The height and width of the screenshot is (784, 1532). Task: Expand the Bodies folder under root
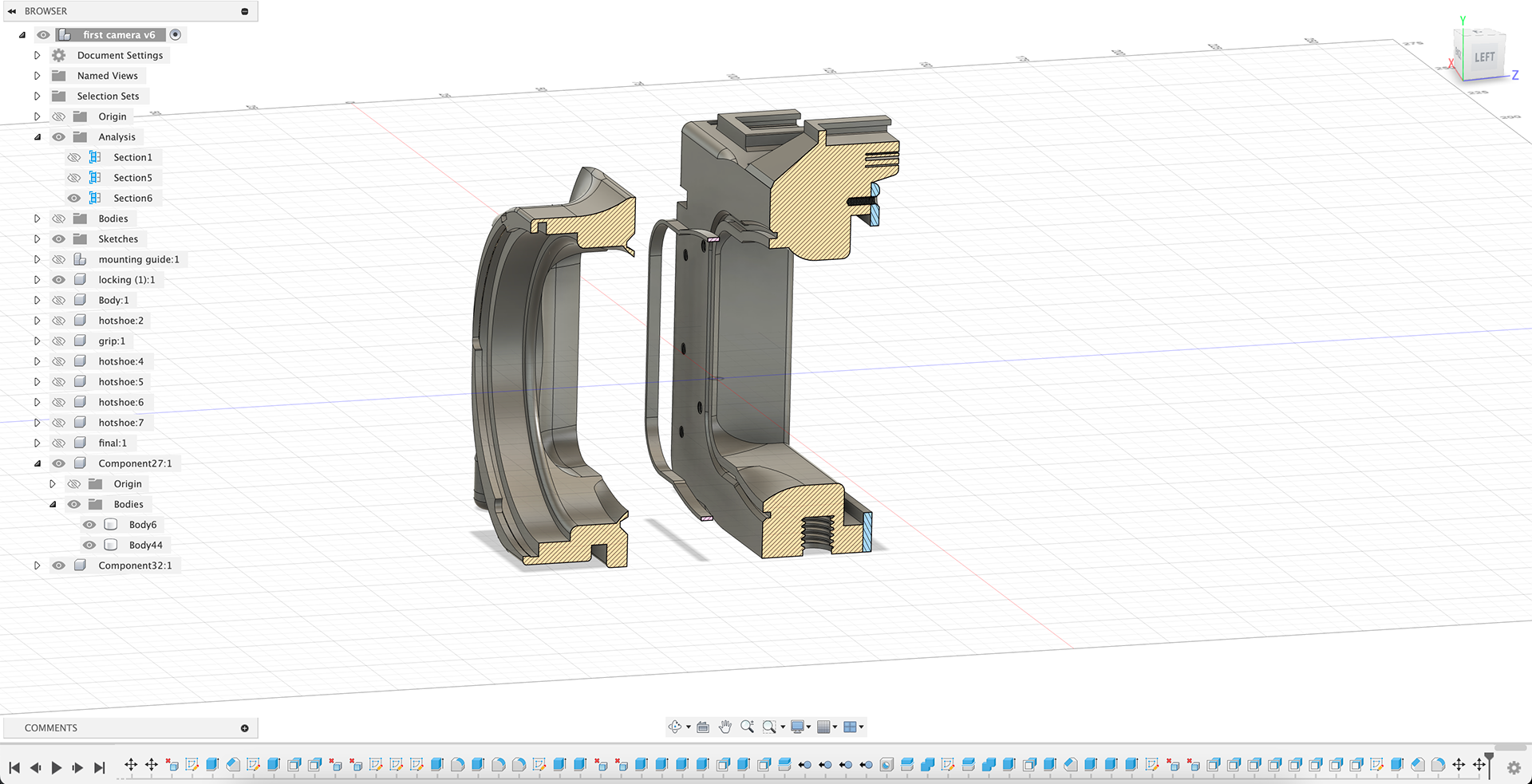(x=37, y=219)
